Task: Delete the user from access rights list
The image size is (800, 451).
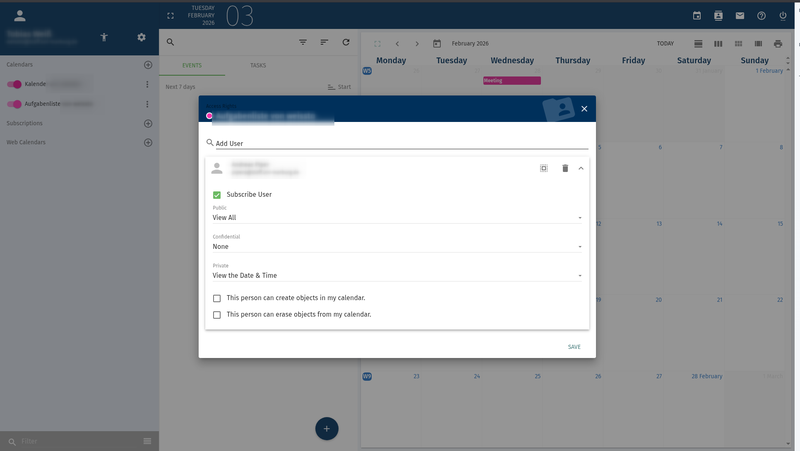Action: point(564,168)
